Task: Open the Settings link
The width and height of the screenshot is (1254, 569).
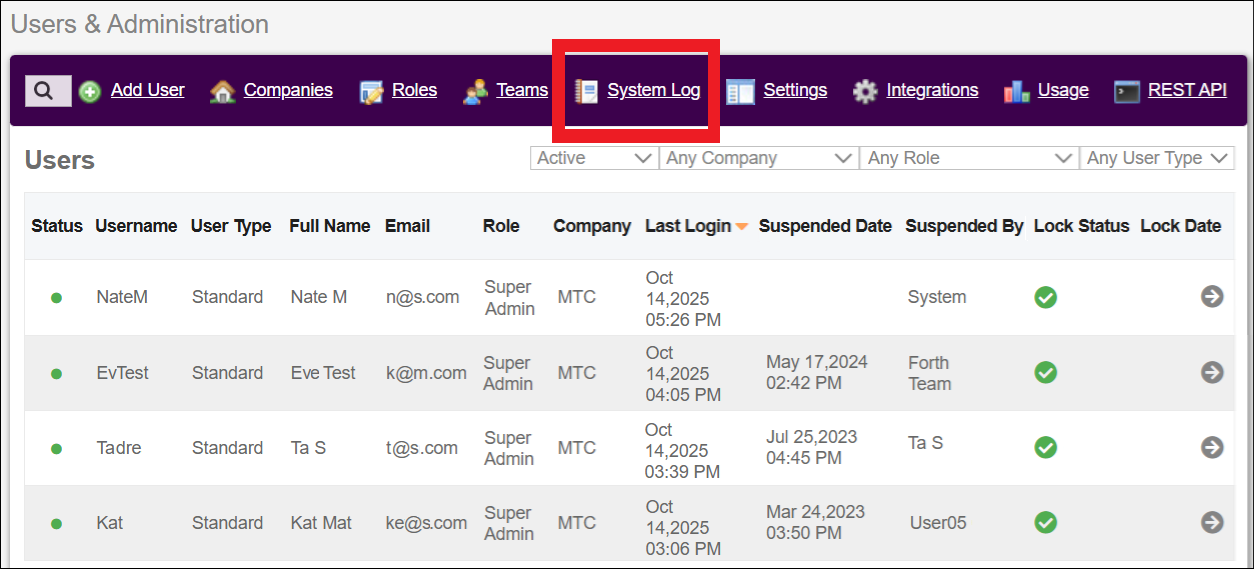Action: coord(795,90)
